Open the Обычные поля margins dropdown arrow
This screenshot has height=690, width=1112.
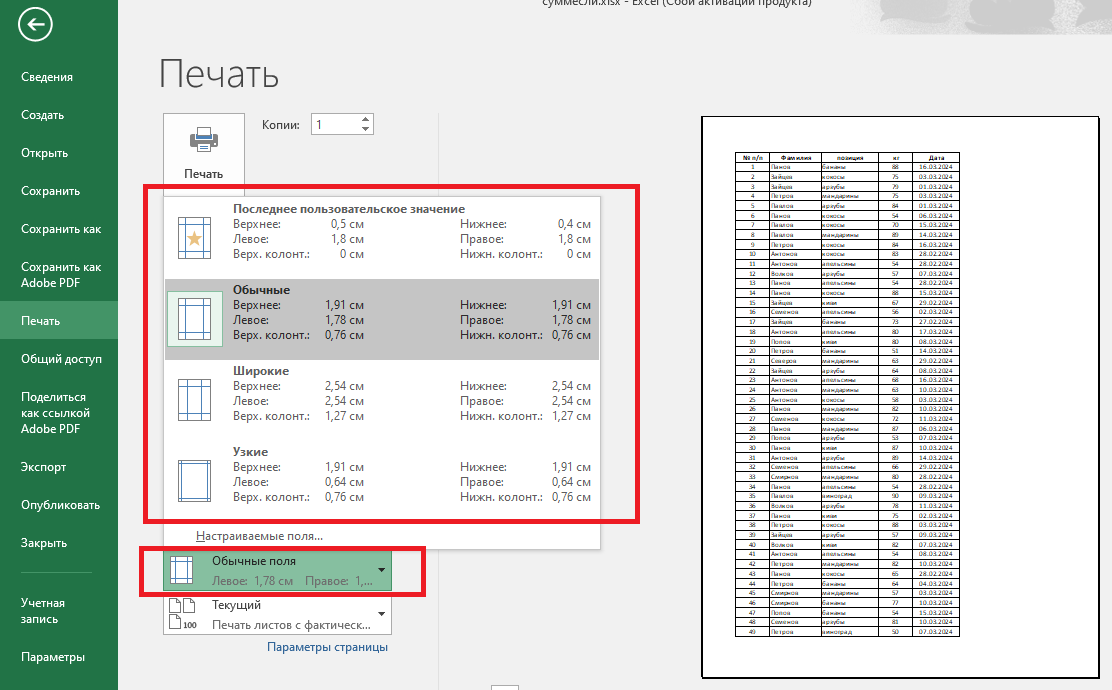coord(382,570)
